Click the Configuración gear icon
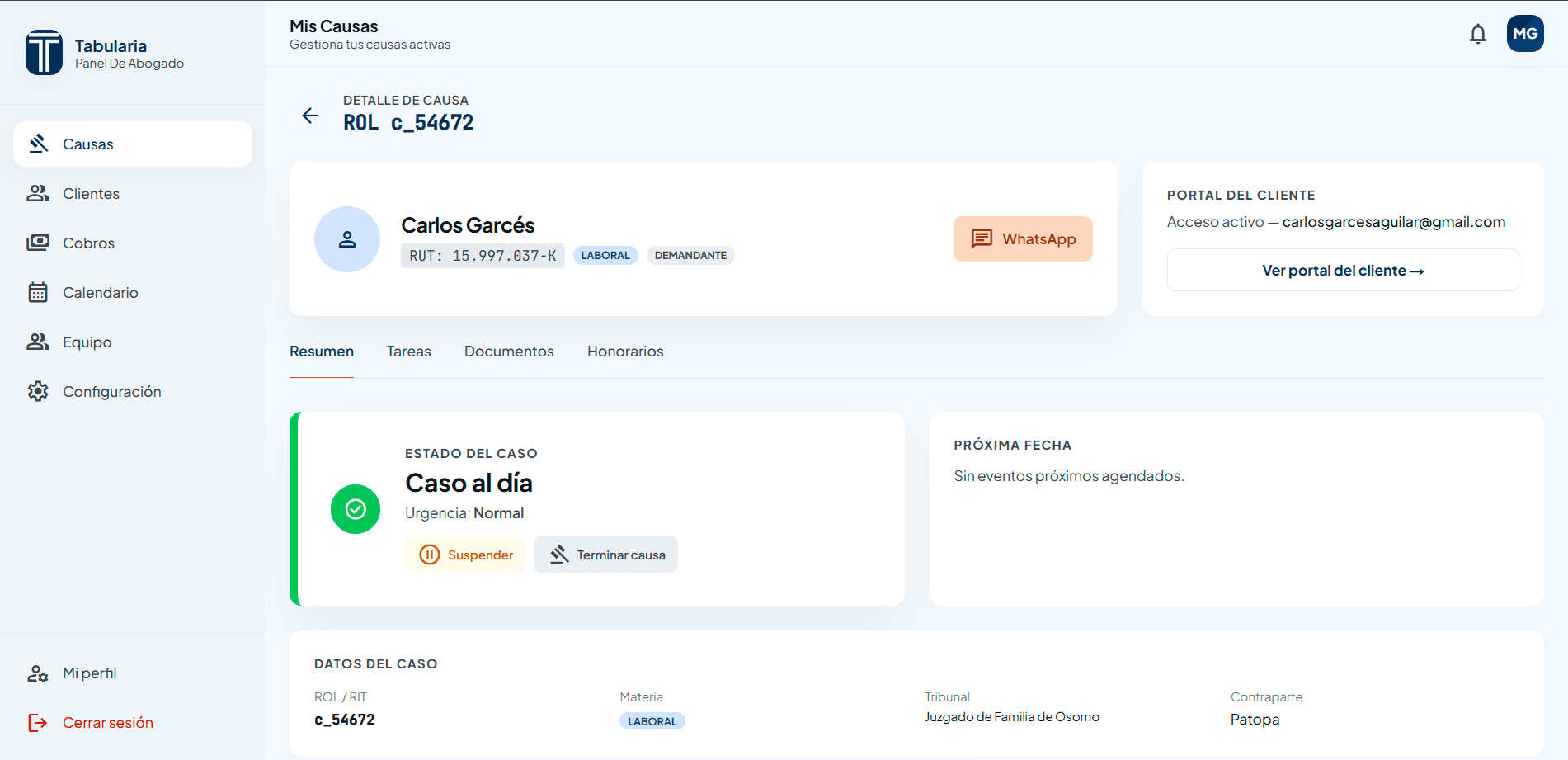The image size is (1568, 760). click(38, 391)
